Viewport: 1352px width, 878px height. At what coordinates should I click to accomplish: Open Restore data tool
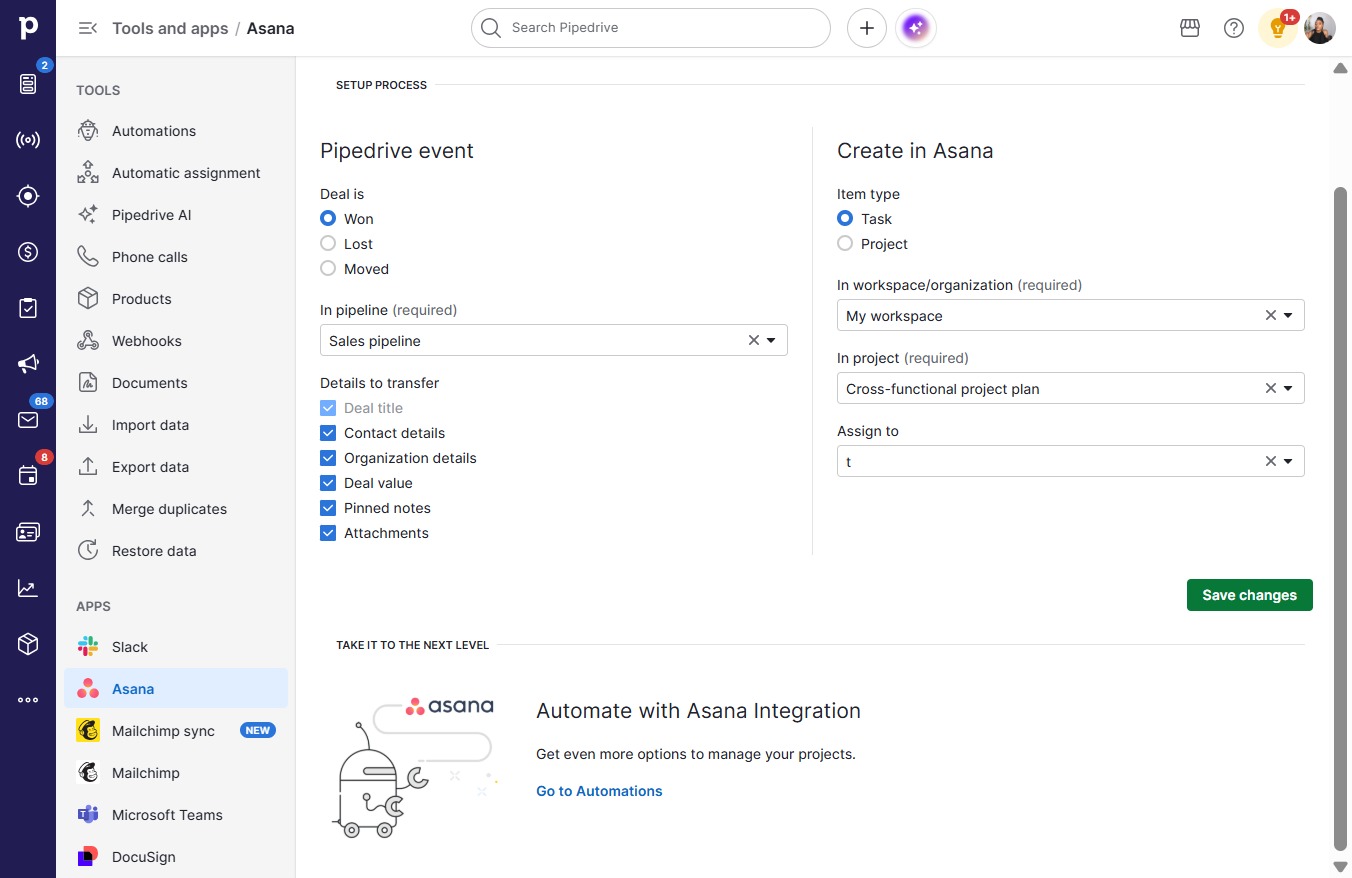tap(176, 551)
